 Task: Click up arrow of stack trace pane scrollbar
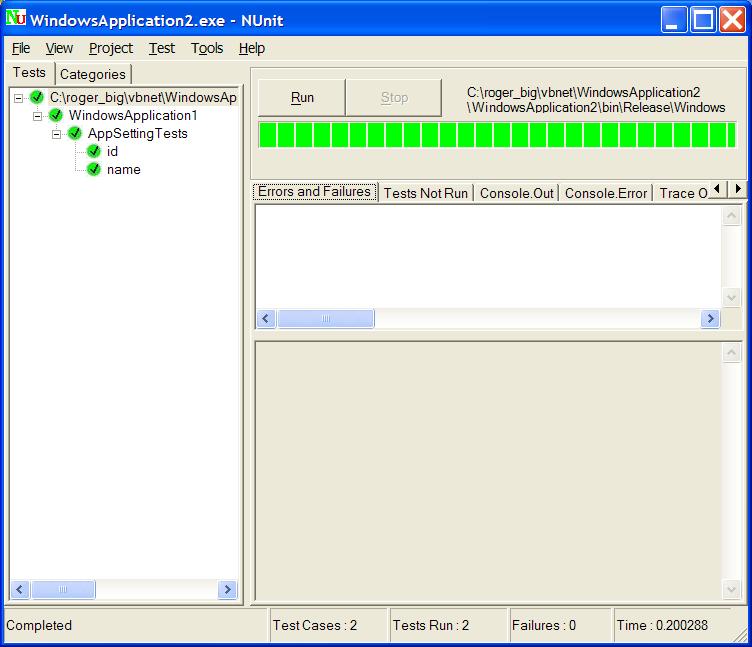point(731,353)
